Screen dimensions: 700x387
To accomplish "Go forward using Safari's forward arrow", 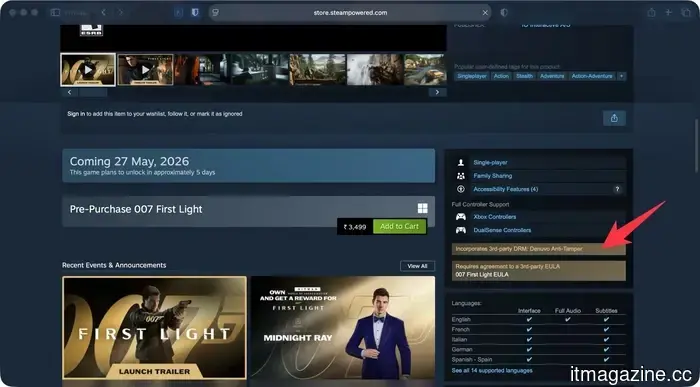I will pos(121,12).
